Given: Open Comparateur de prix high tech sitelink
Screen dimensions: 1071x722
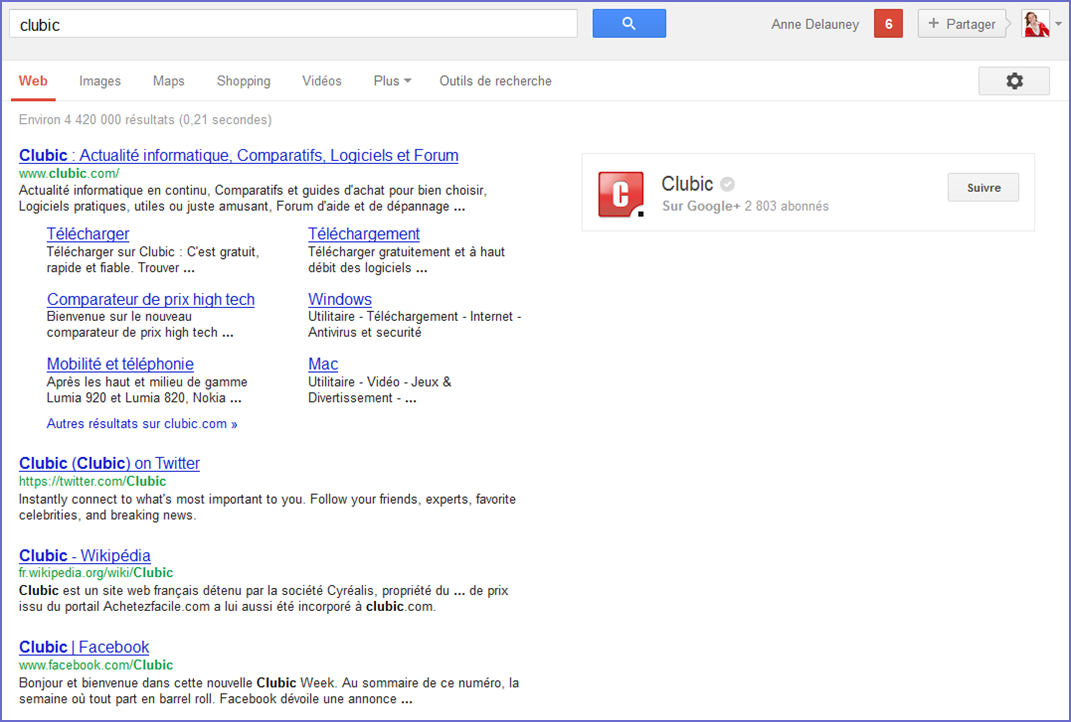Looking at the screenshot, I should coord(150,299).
